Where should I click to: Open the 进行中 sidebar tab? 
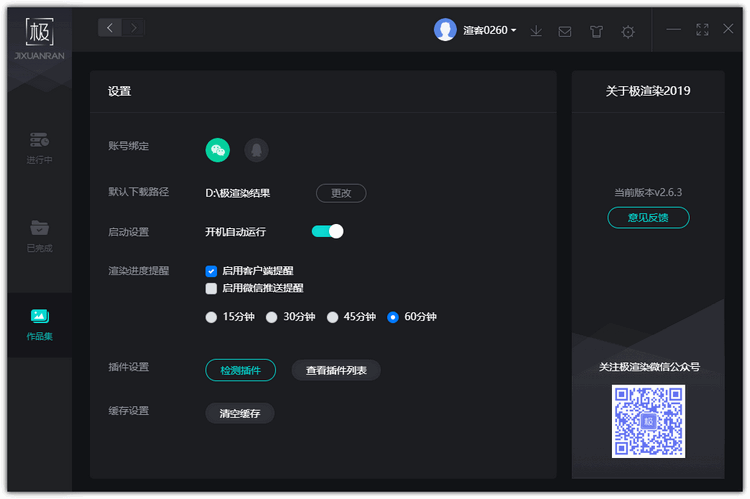pos(39,148)
